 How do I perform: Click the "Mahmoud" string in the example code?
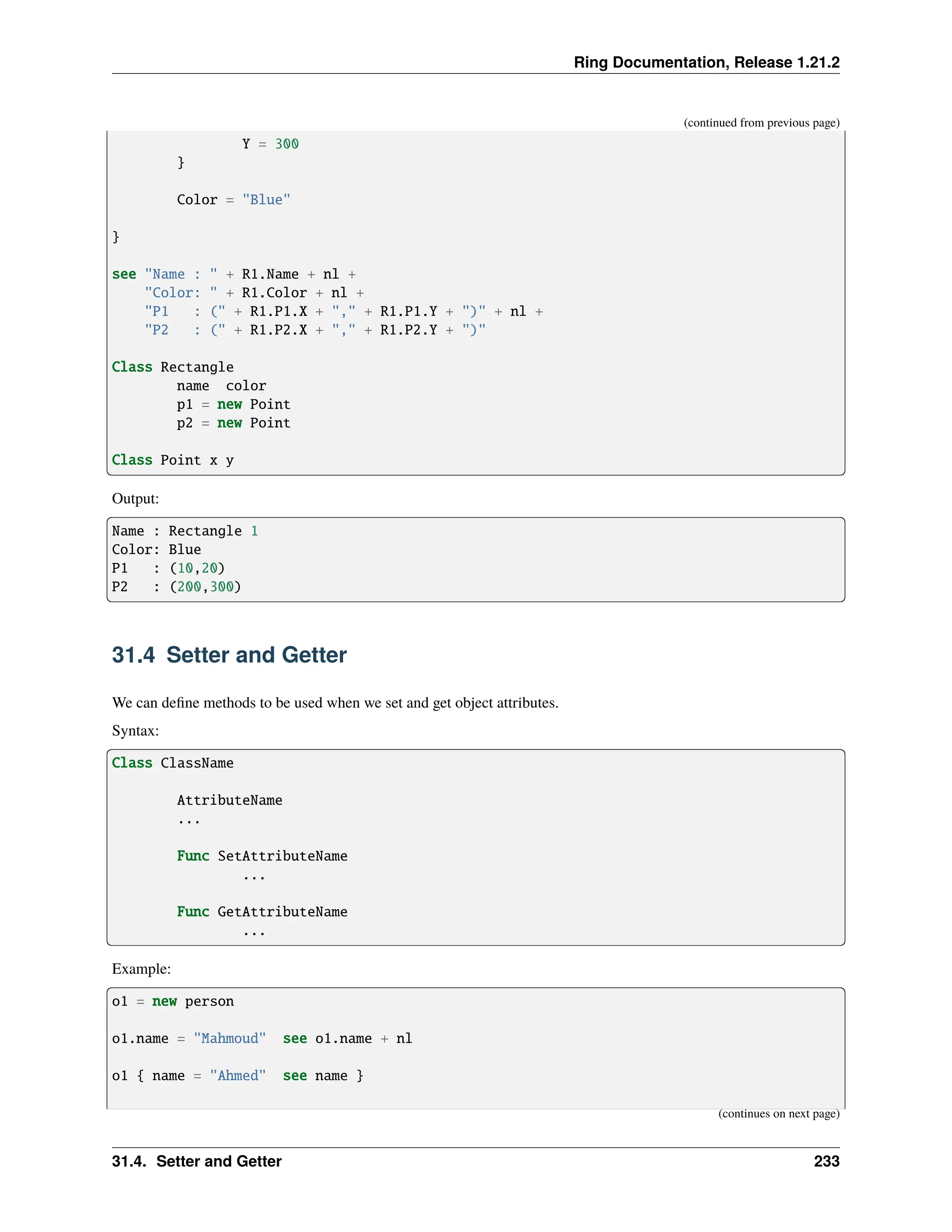click(230, 1039)
